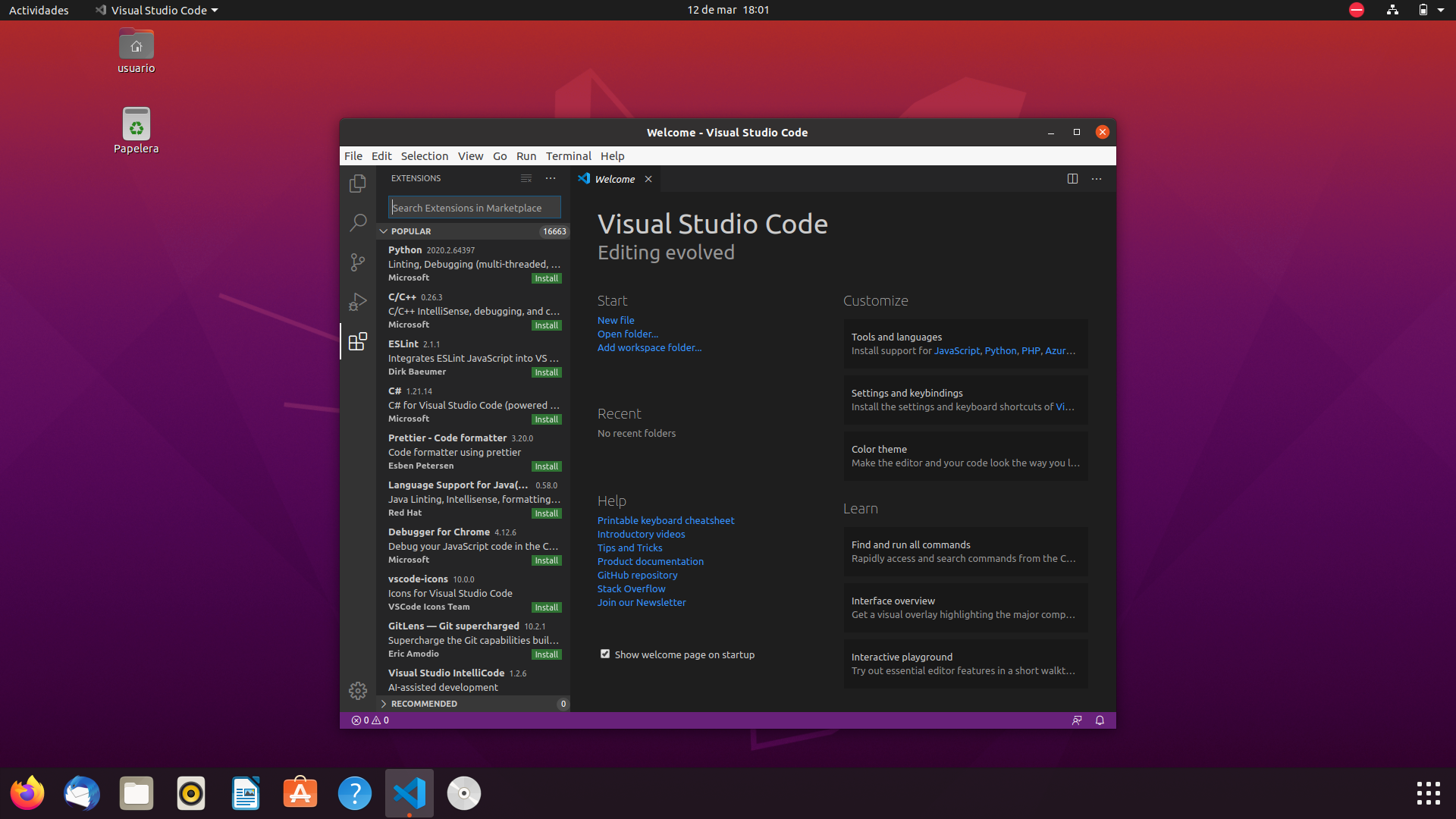This screenshot has height=819, width=1456.
Task: Open LibreOffice Writer from the dock
Action: point(246,793)
